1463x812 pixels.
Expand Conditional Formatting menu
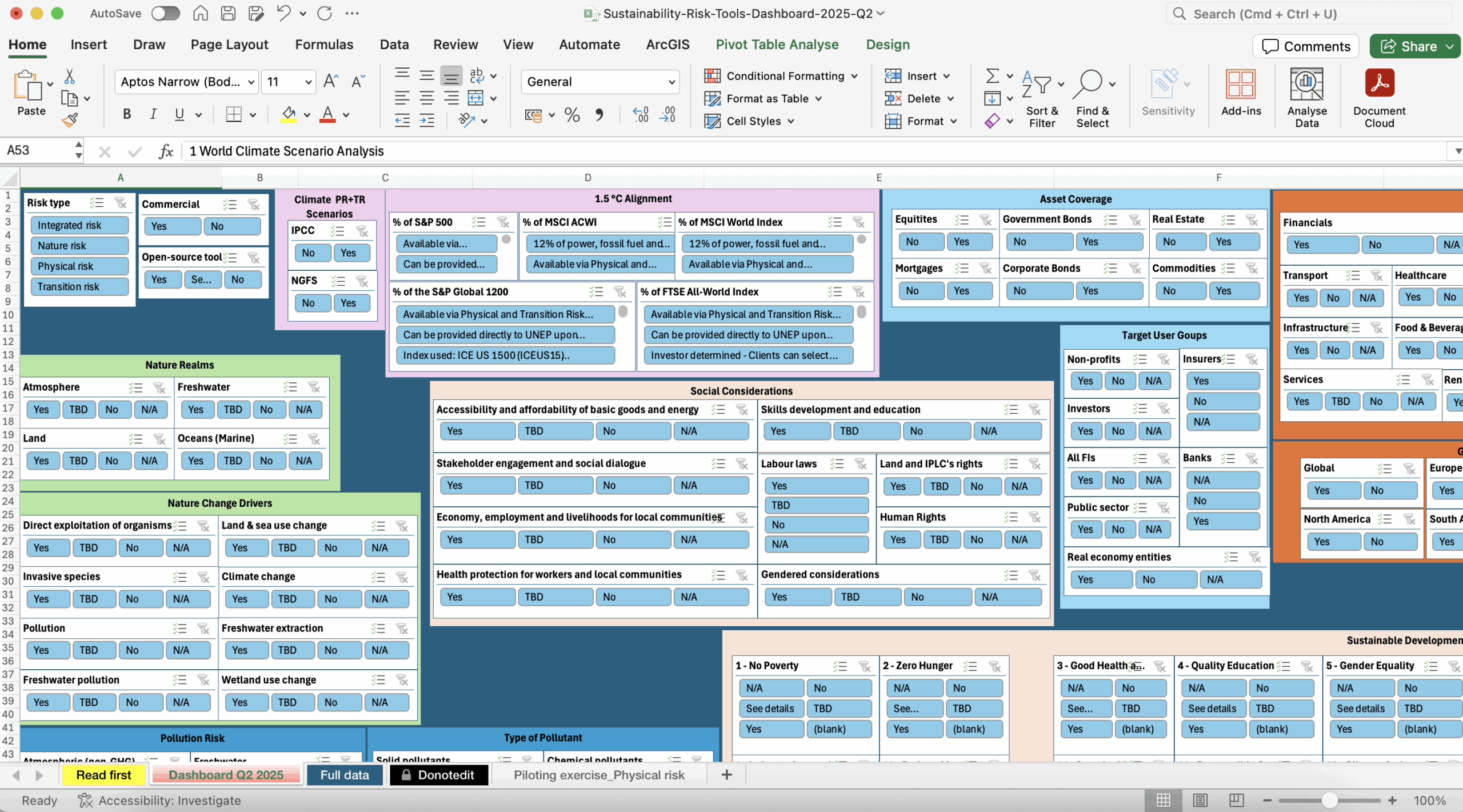point(854,76)
